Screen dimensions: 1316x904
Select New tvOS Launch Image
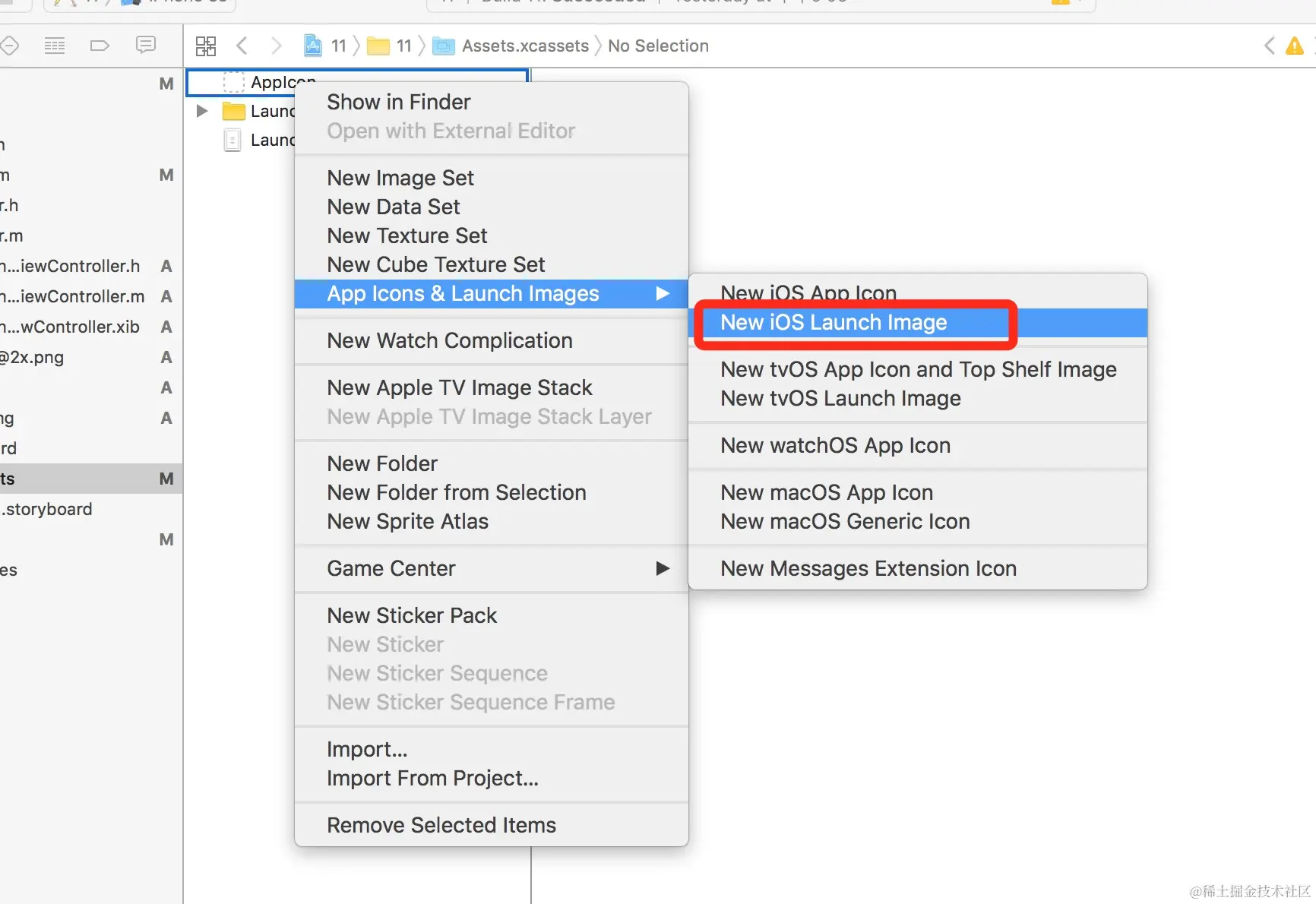[x=918, y=399]
